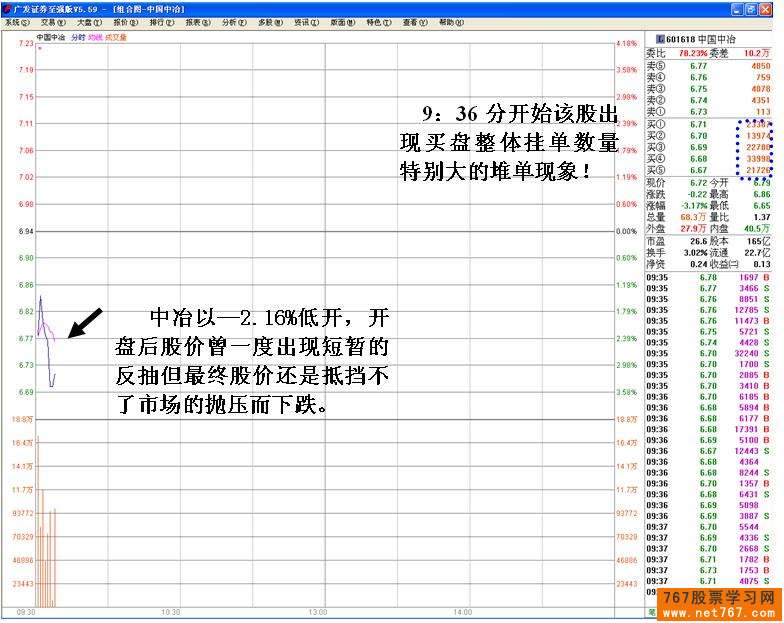Select the trade row with volume 17391 B

click(x=708, y=430)
